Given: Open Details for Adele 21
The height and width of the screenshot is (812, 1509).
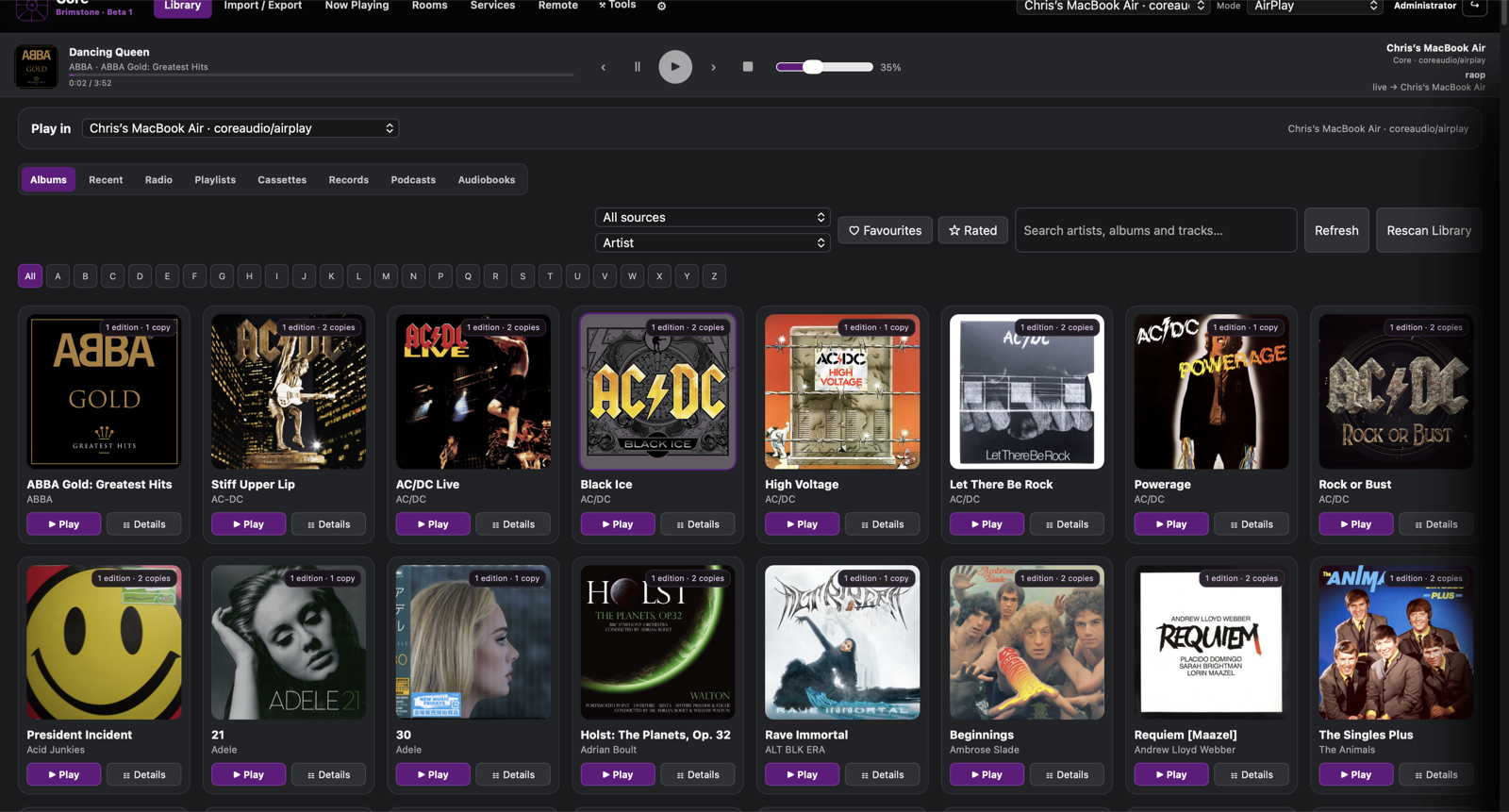Looking at the screenshot, I should tap(328, 775).
